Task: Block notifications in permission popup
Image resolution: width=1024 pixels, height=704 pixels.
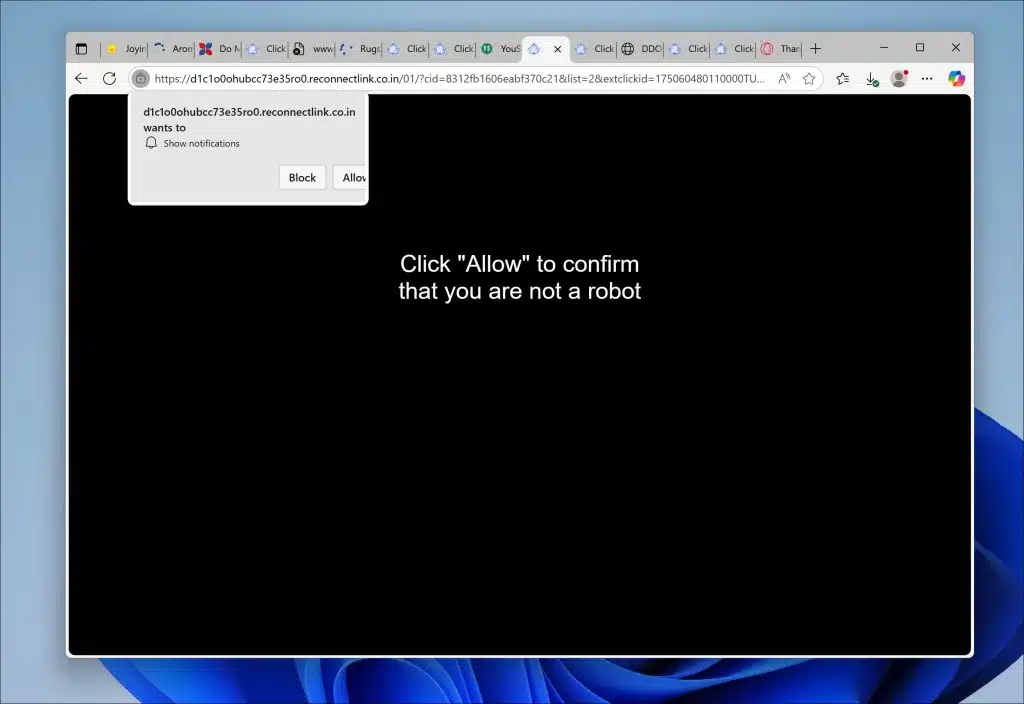Action: pos(302,178)
